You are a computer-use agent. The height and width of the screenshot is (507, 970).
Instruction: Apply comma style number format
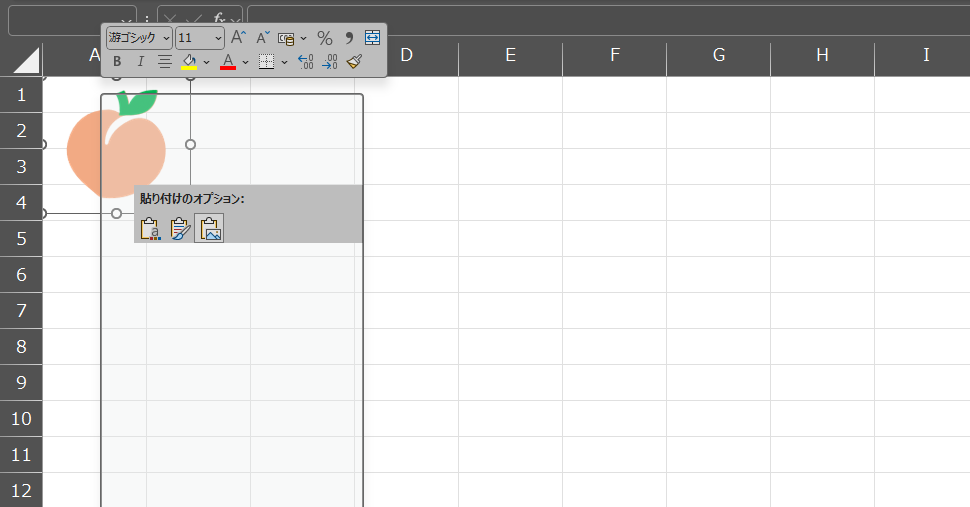(x=349, y=38)
